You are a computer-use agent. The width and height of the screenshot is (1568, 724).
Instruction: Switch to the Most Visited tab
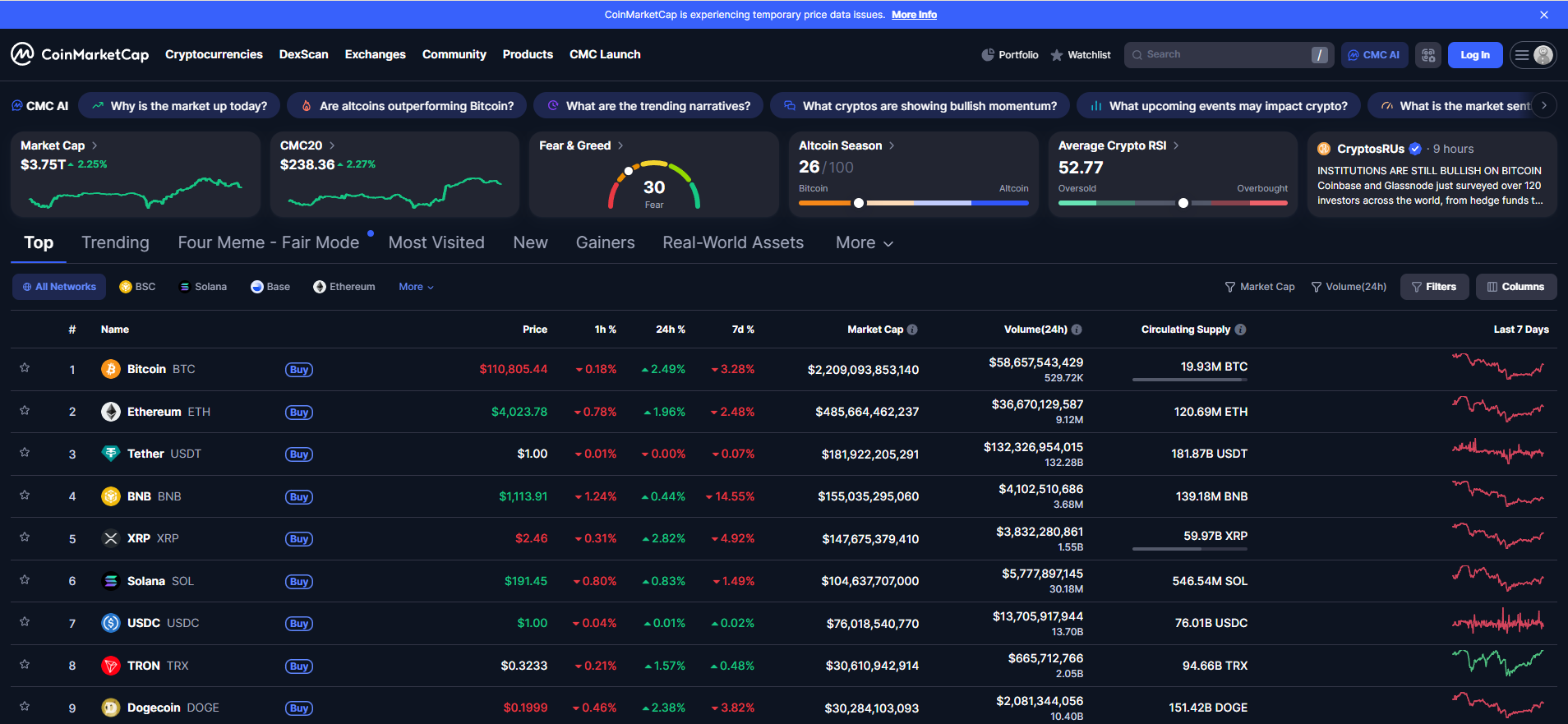click(436, 243)
